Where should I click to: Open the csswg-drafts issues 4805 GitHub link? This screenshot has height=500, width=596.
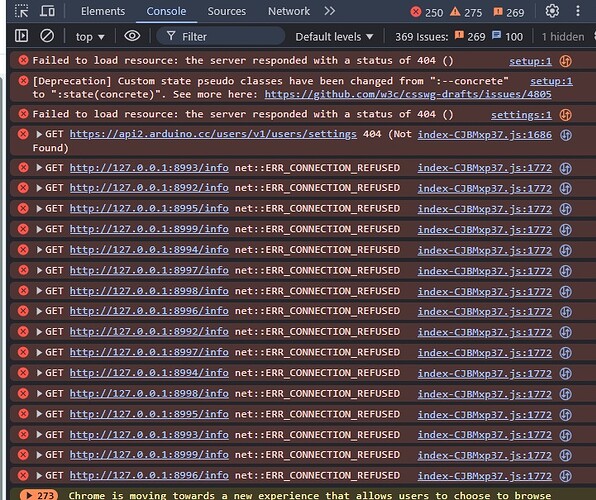tap(408, 94)
